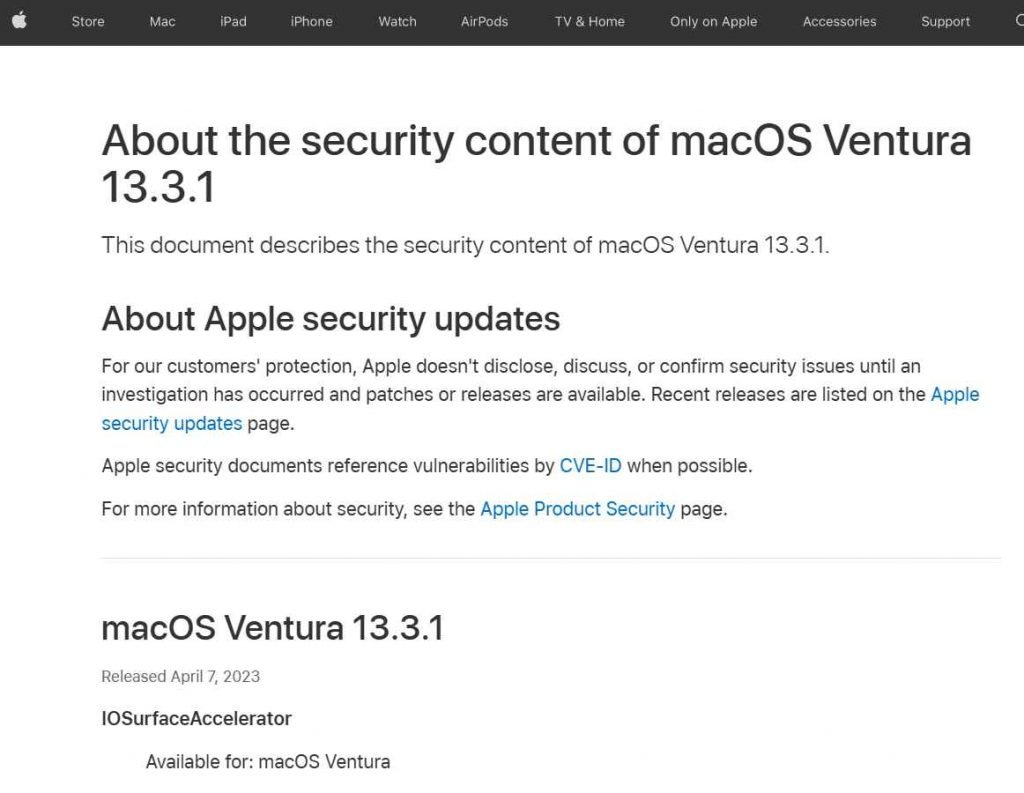
Task: Navigate to the AirPods page
Action: 484,22
